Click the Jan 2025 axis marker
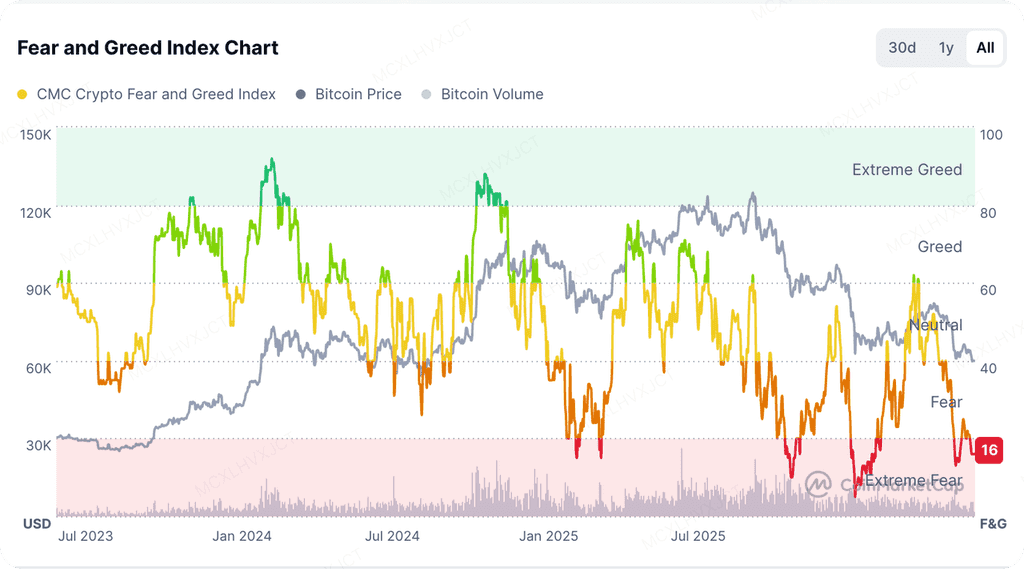This screenshot has height=569, width=1024. coord(549,536)
